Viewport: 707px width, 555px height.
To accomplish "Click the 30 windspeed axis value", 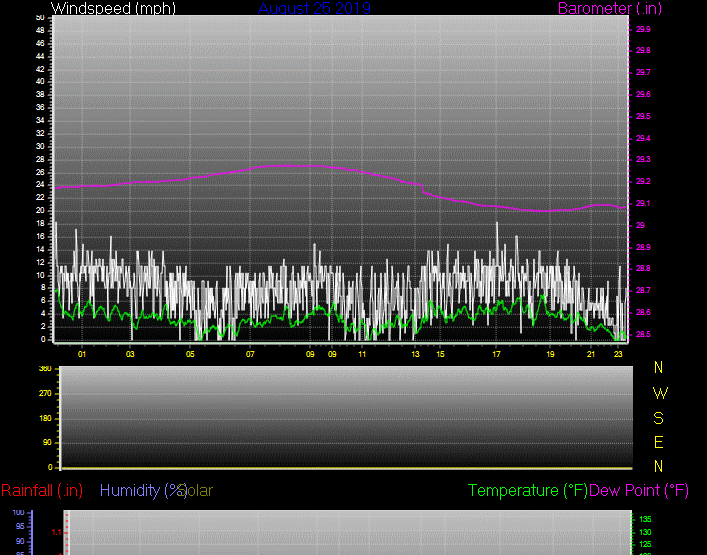I will [40, 147].
